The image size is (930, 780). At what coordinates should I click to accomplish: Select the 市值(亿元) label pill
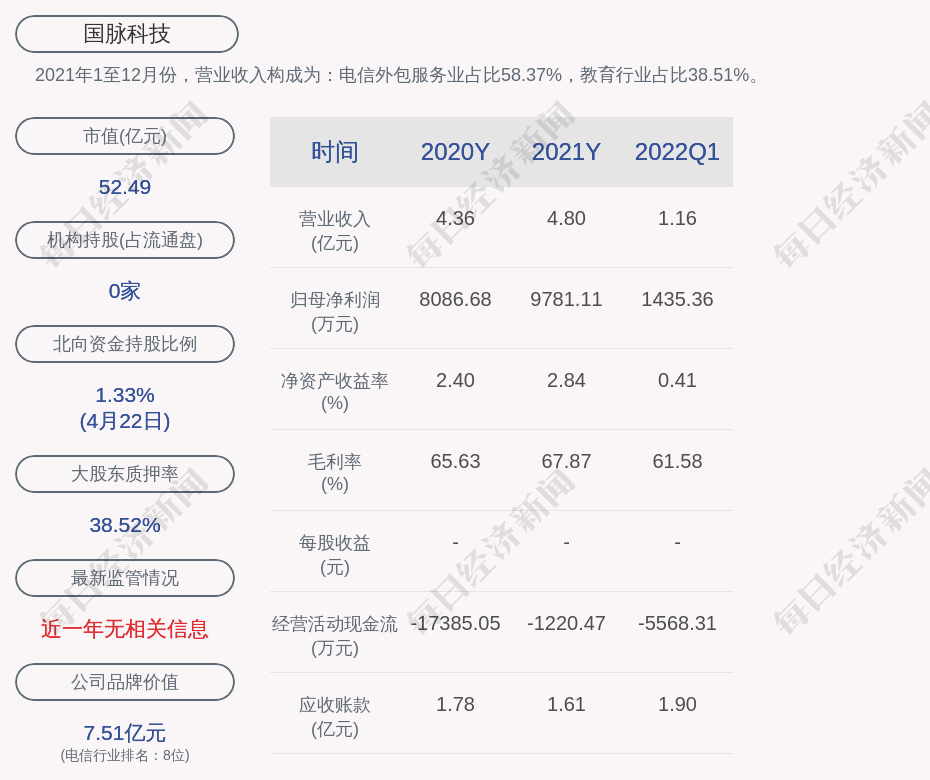pos(125,136)
